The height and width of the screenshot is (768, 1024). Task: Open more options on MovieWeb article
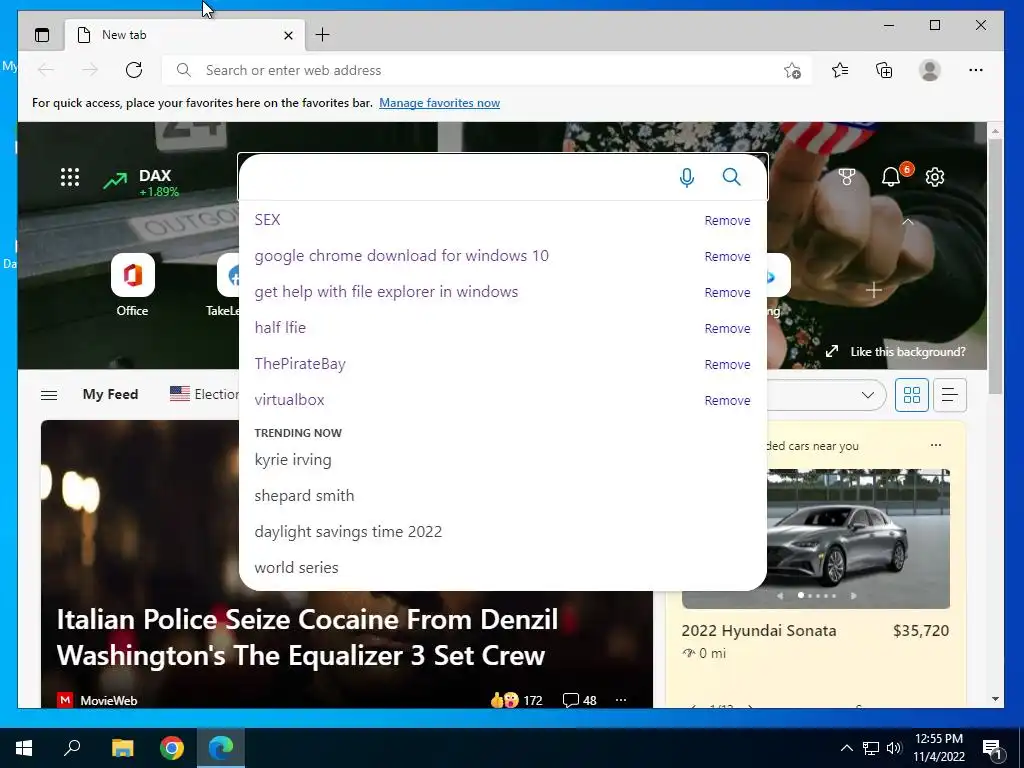[x=620, y=700]
